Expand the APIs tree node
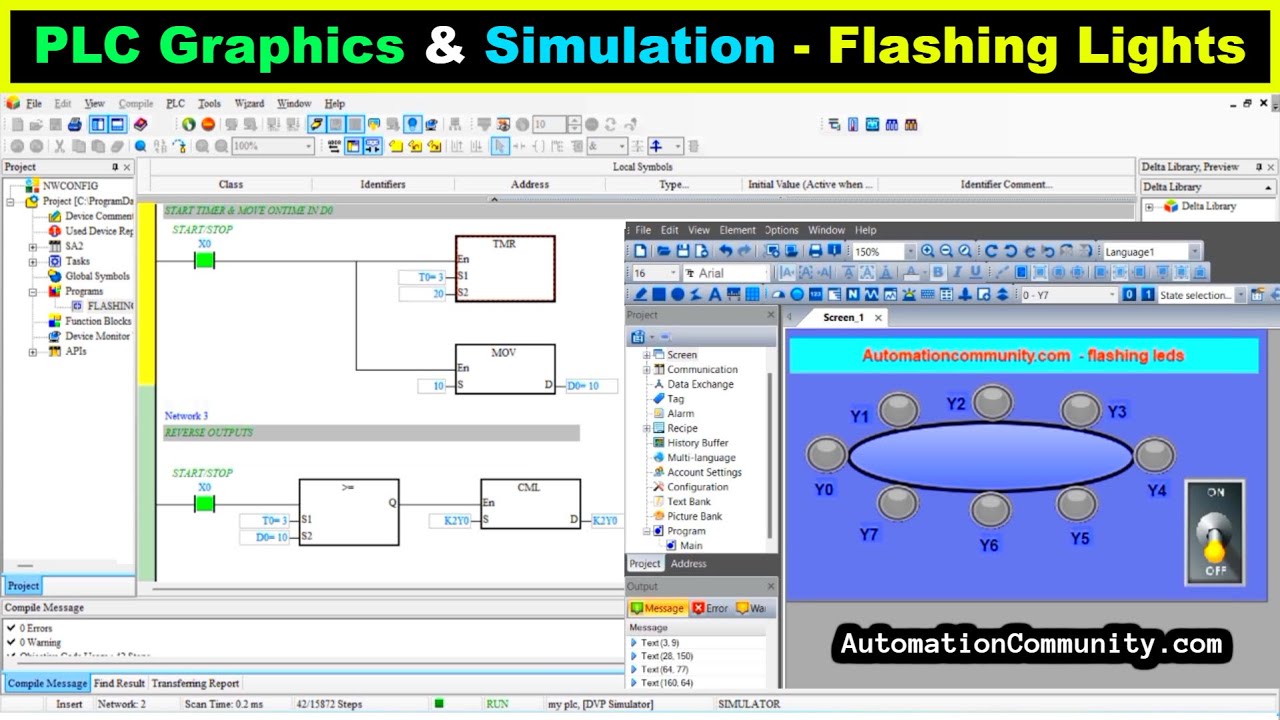Image resolution: width=1280 pixels, height=720 pixels. point(33,351)
